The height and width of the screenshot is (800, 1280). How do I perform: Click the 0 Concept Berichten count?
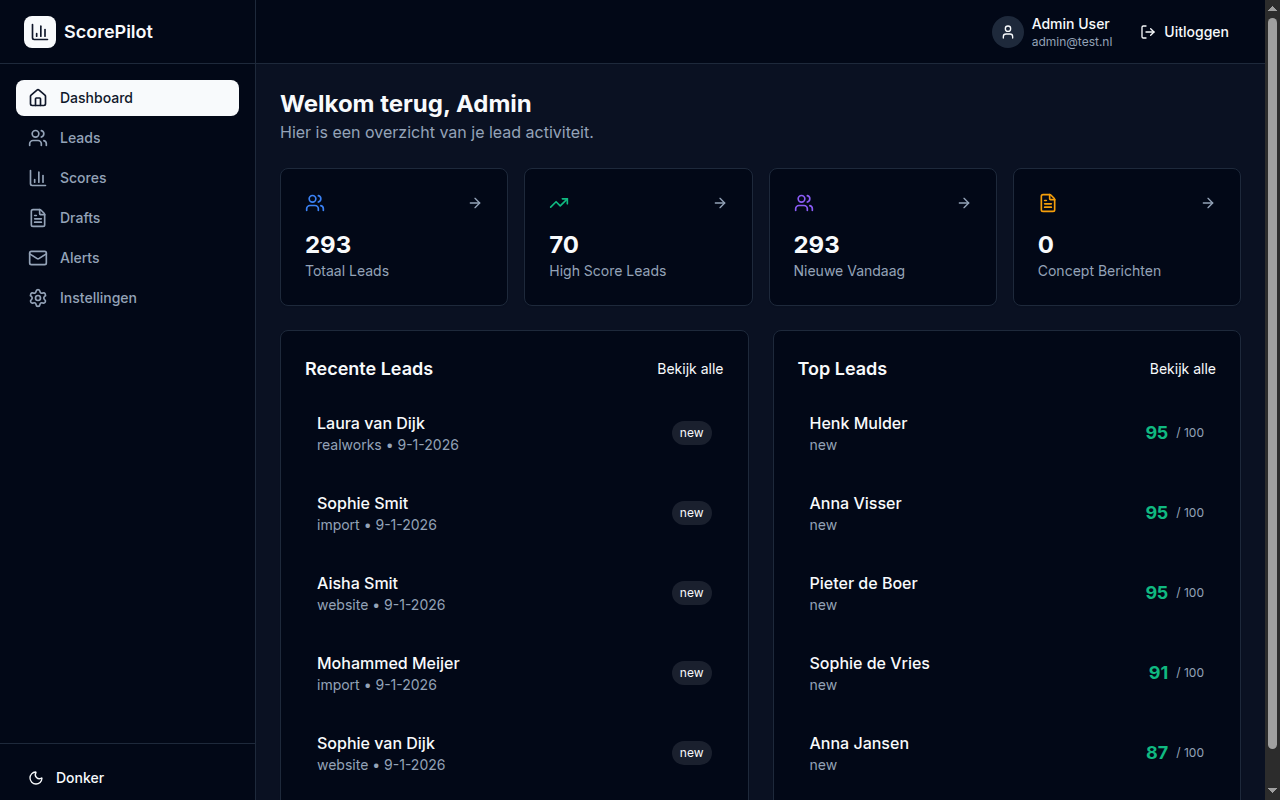click(1046, 245)
